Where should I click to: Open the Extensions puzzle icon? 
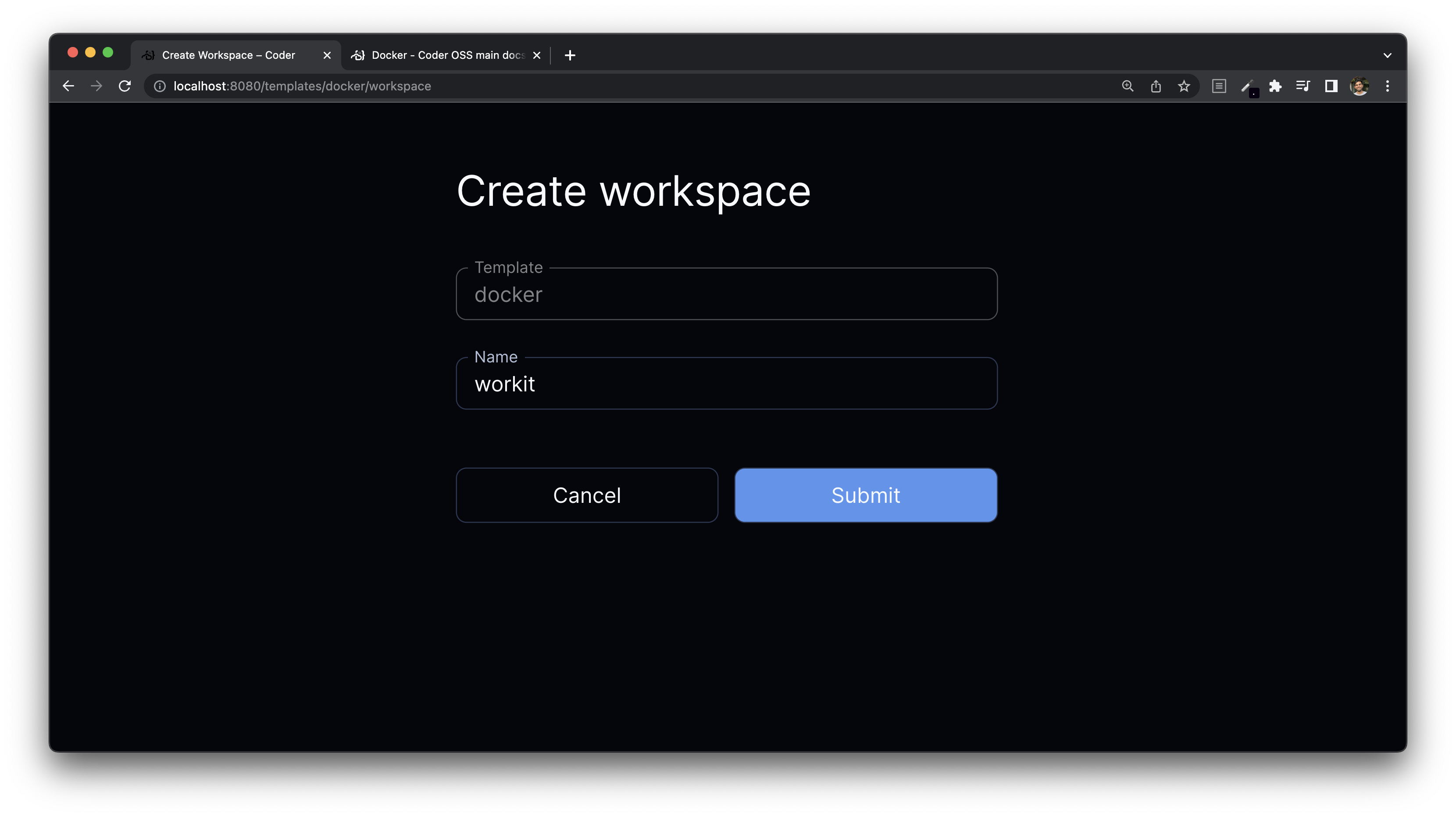pos(1275,86)
